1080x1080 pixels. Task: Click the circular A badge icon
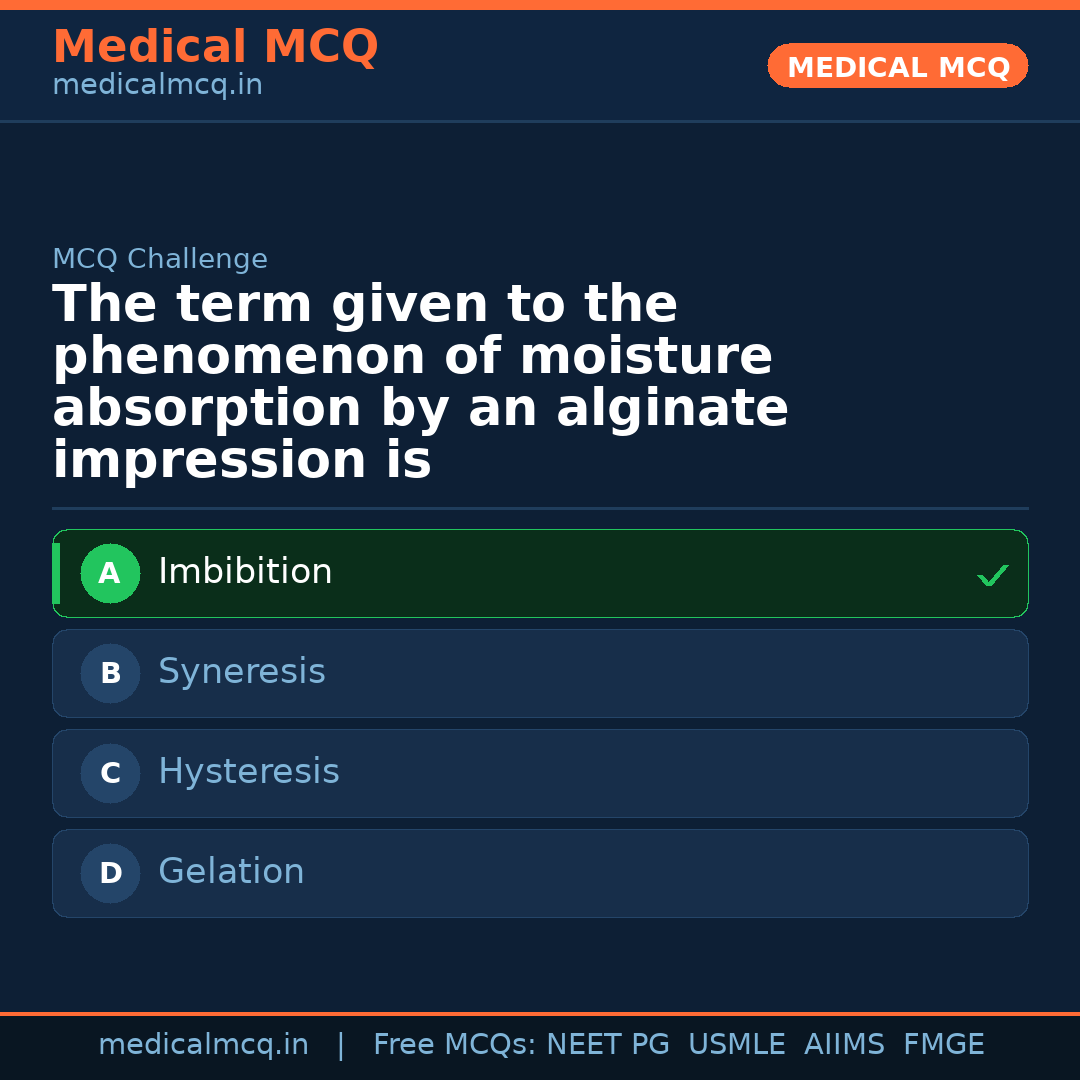click(110, 573)
